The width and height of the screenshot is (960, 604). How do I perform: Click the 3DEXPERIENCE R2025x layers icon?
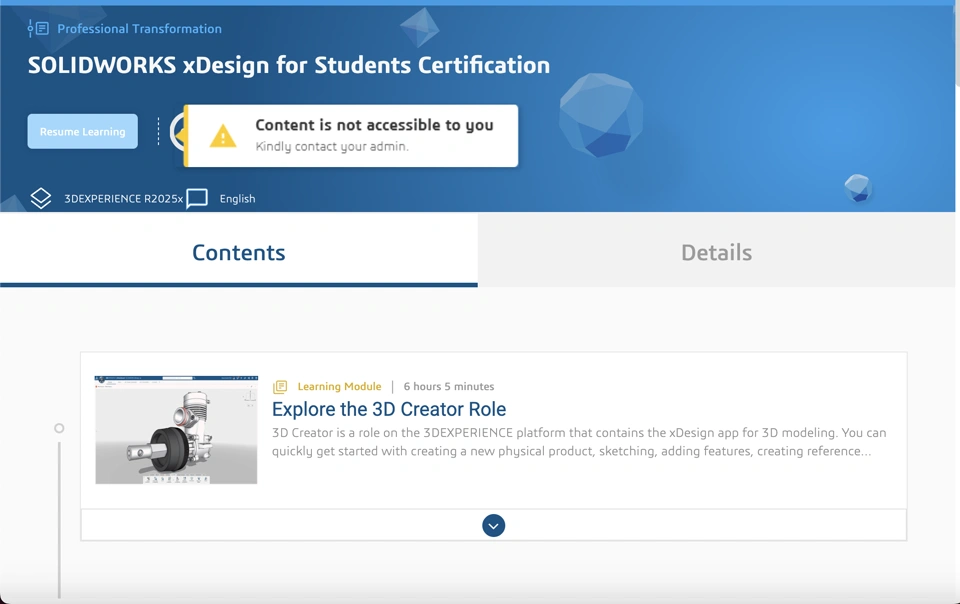point(40,198)
